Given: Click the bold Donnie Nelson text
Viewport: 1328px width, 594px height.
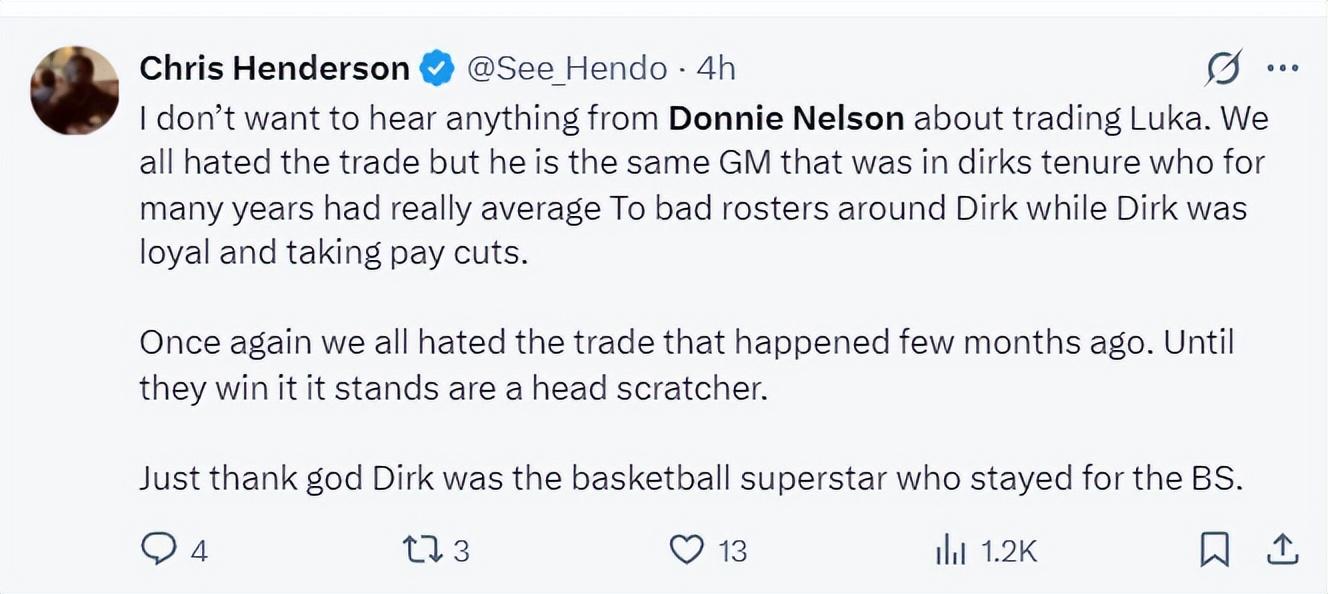Looking at the screenshot, I should point(786,119).
